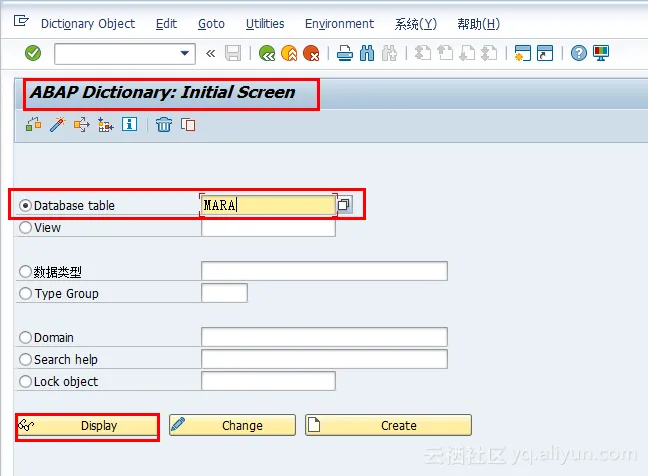Open the Environment menu
The height and width of the screenshot is (476, 648).
click(x=339, y=24)
